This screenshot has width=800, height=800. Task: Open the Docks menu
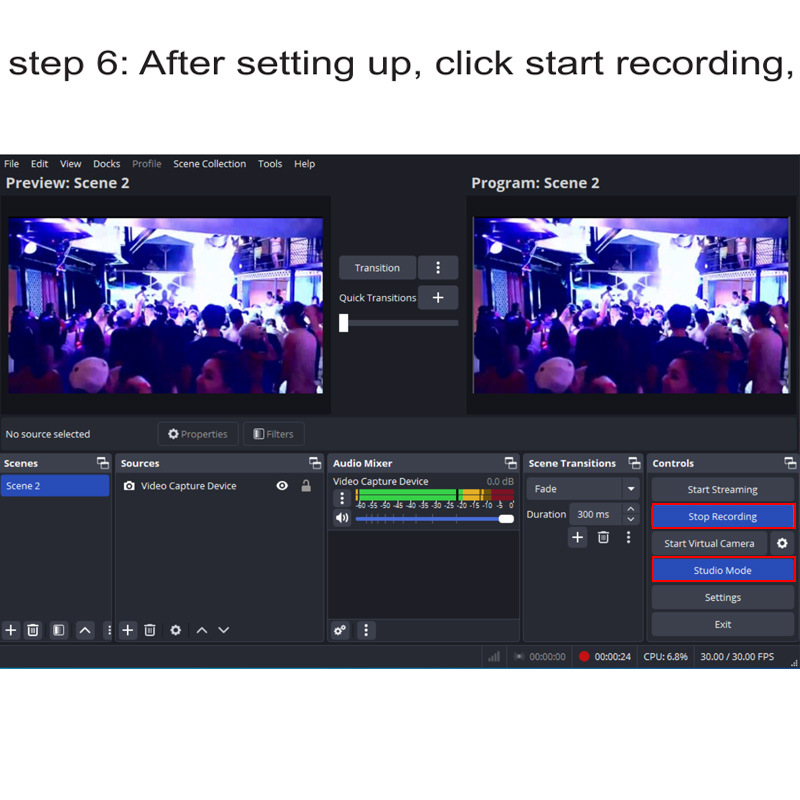(107, 164)
